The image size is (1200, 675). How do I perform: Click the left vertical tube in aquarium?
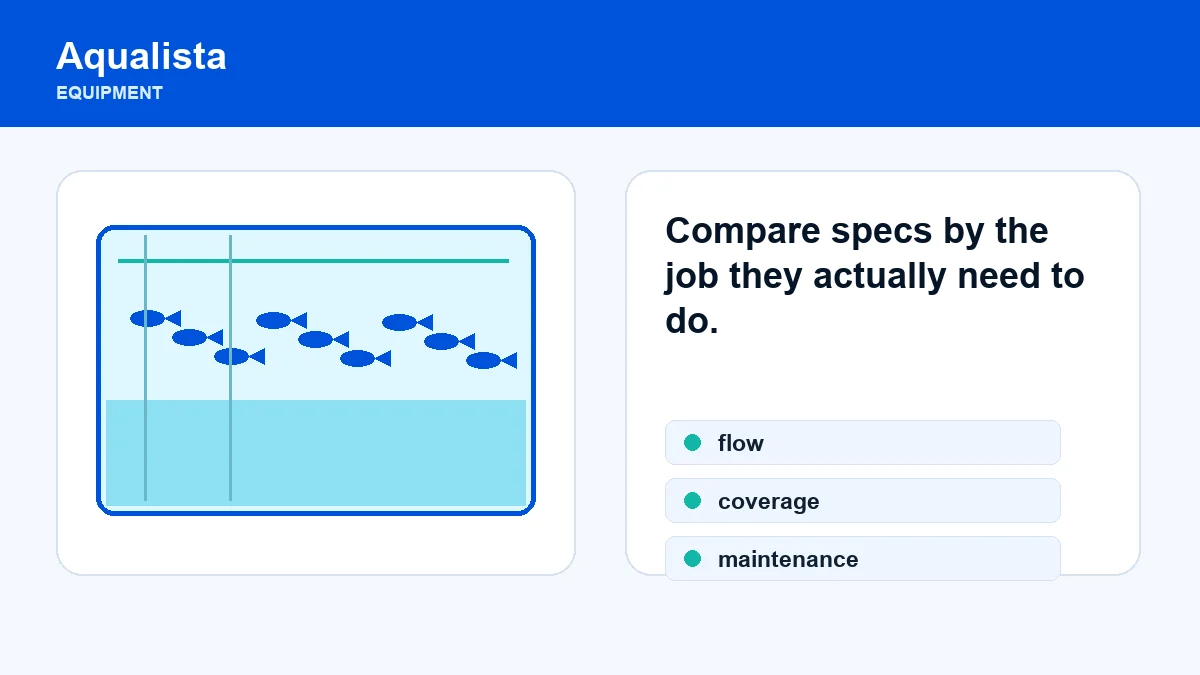pos(145,368)
